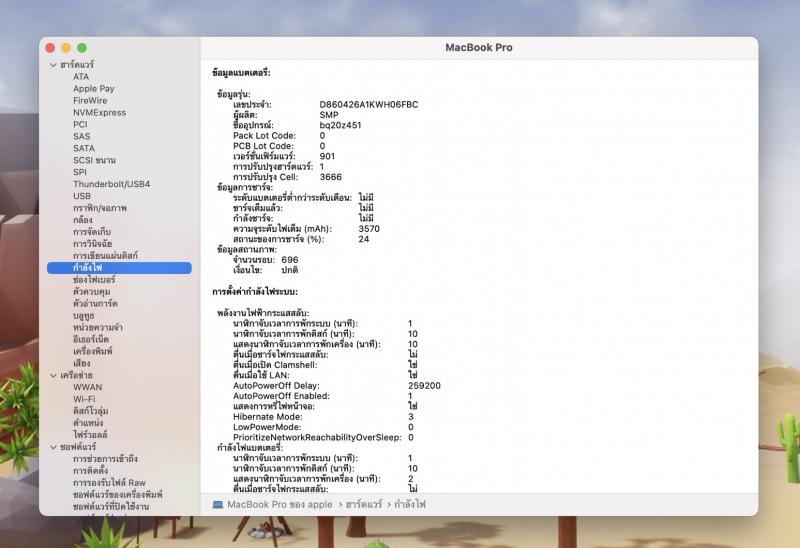Collapse the ซอฟต์แวร์ section chevron
Viewport: 800px width, 548px height.
53,447
